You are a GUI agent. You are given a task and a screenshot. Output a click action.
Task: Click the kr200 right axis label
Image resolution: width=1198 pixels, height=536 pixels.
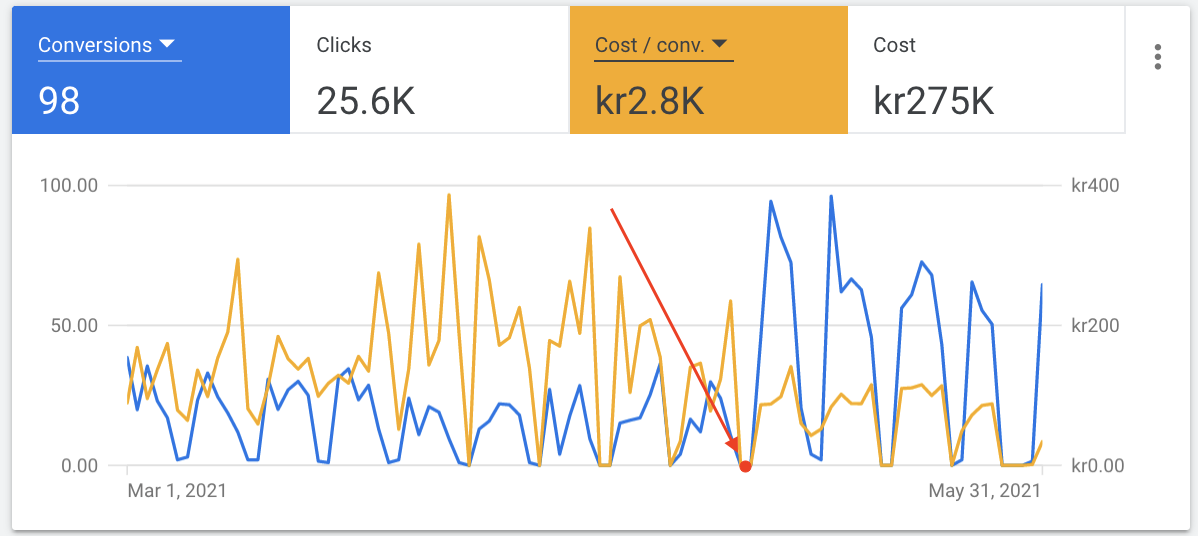[1095, 325]
